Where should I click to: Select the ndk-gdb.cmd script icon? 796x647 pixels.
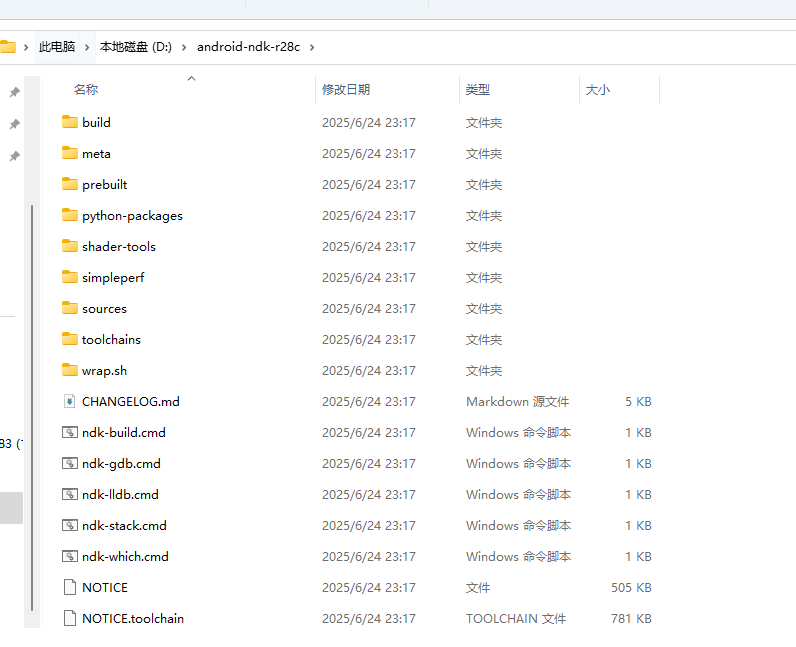point(70,463)
